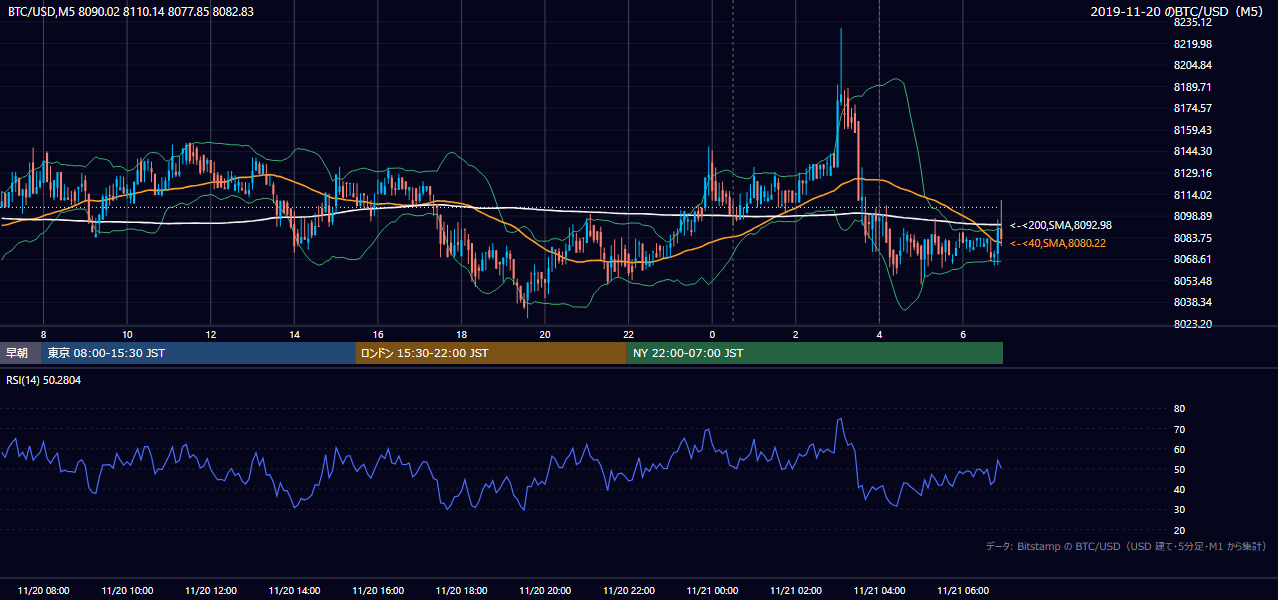Viewport: 1278px width, 600px height.
Task: Click price label 8174.57
Action: coord(1193,108)
